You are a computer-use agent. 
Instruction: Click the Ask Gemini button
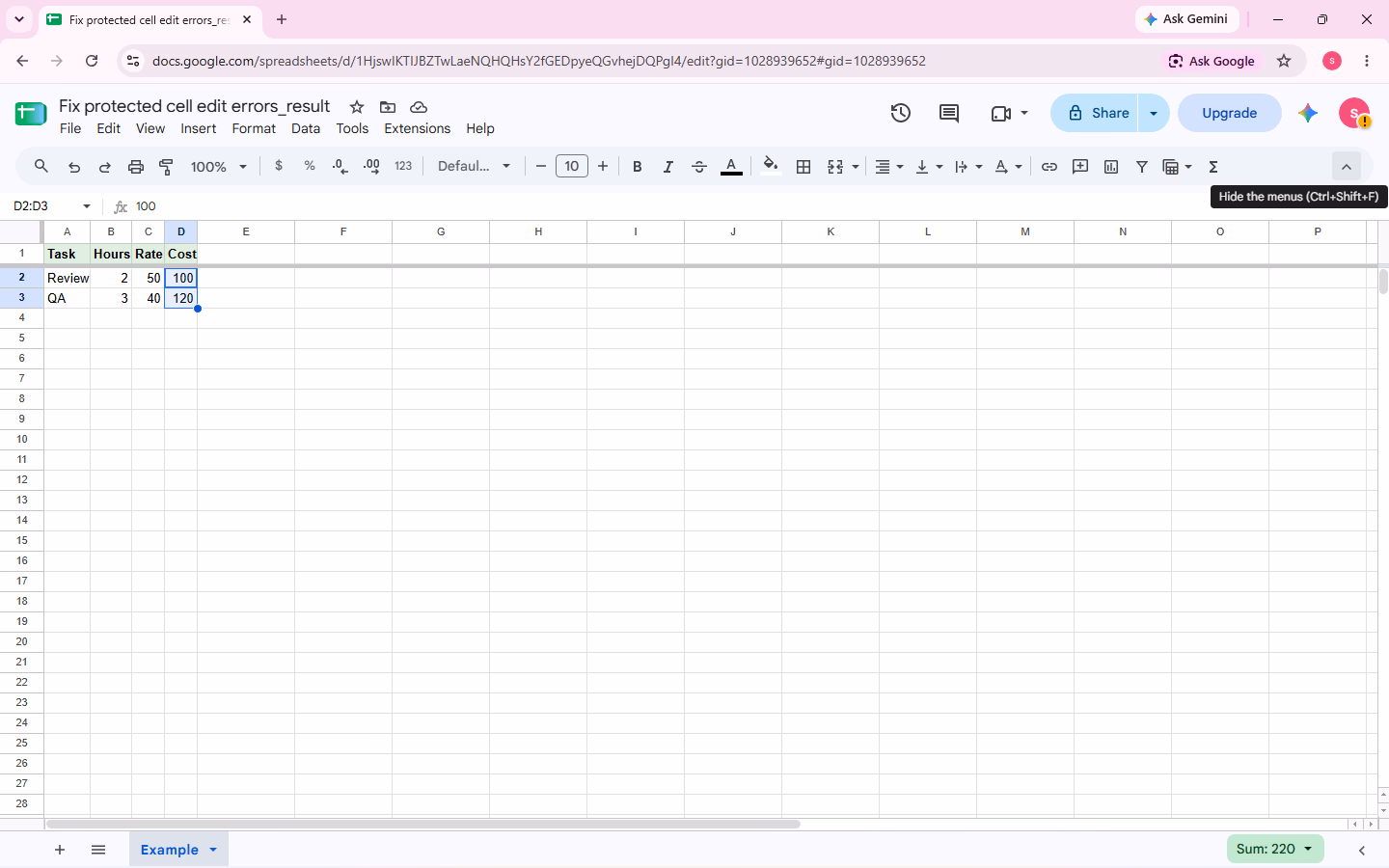point(1186,19)
